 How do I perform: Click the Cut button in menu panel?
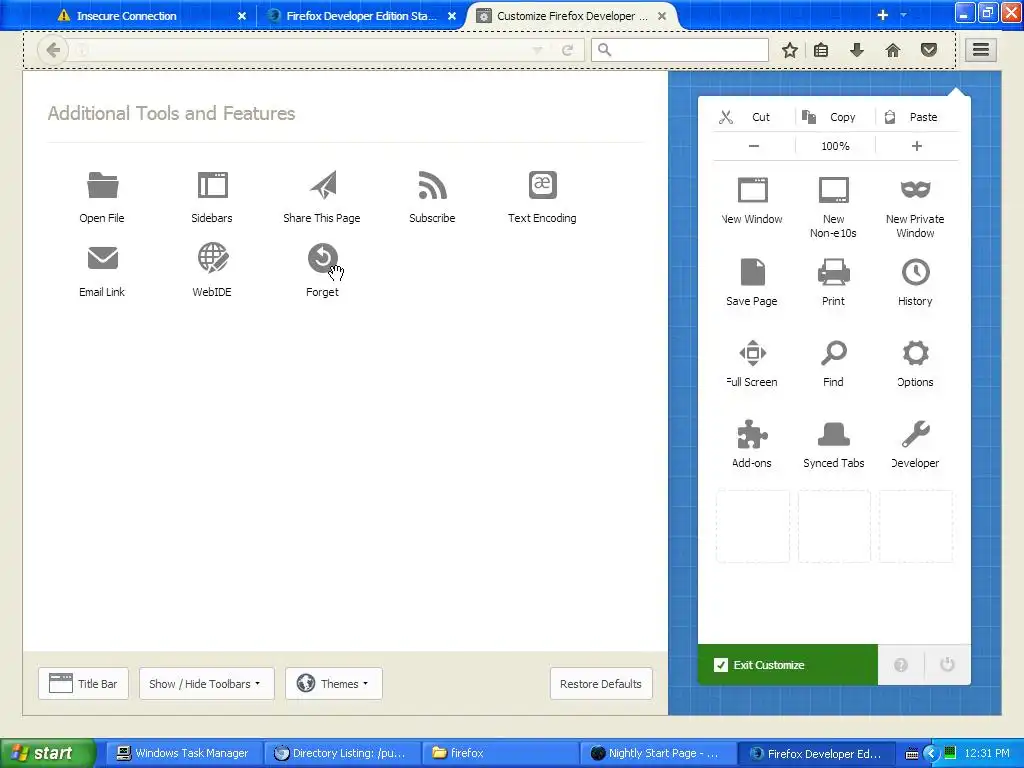click(753, 117)
